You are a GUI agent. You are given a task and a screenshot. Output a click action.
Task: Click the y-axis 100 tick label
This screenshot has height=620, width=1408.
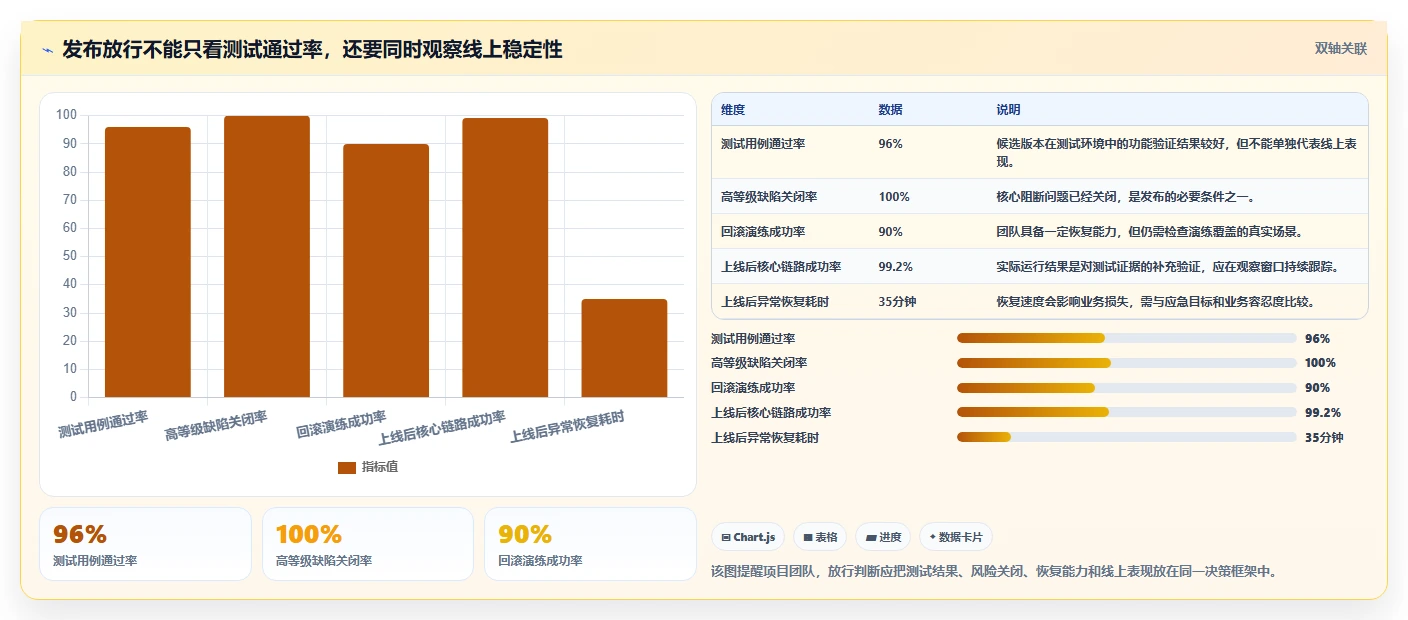66,115
